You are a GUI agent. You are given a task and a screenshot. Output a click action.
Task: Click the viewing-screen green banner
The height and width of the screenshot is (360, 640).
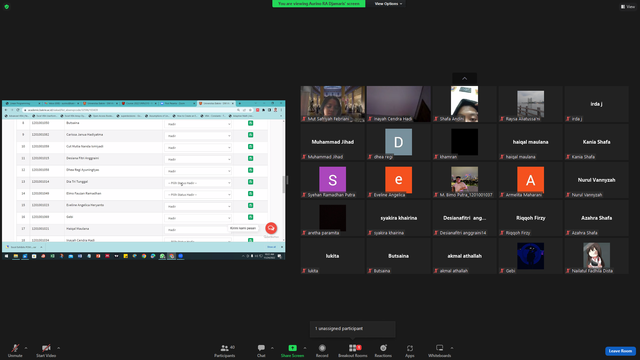(319, 4)
